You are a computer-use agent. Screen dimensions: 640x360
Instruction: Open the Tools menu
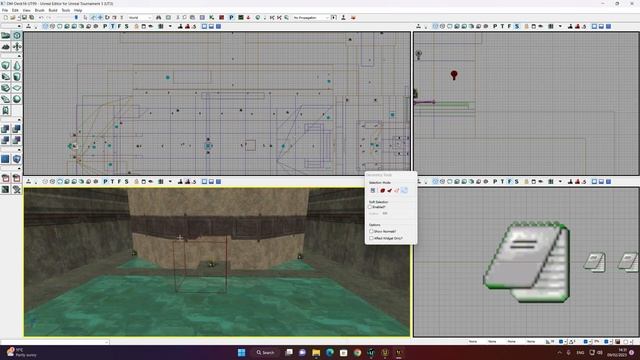click(66, 10)
